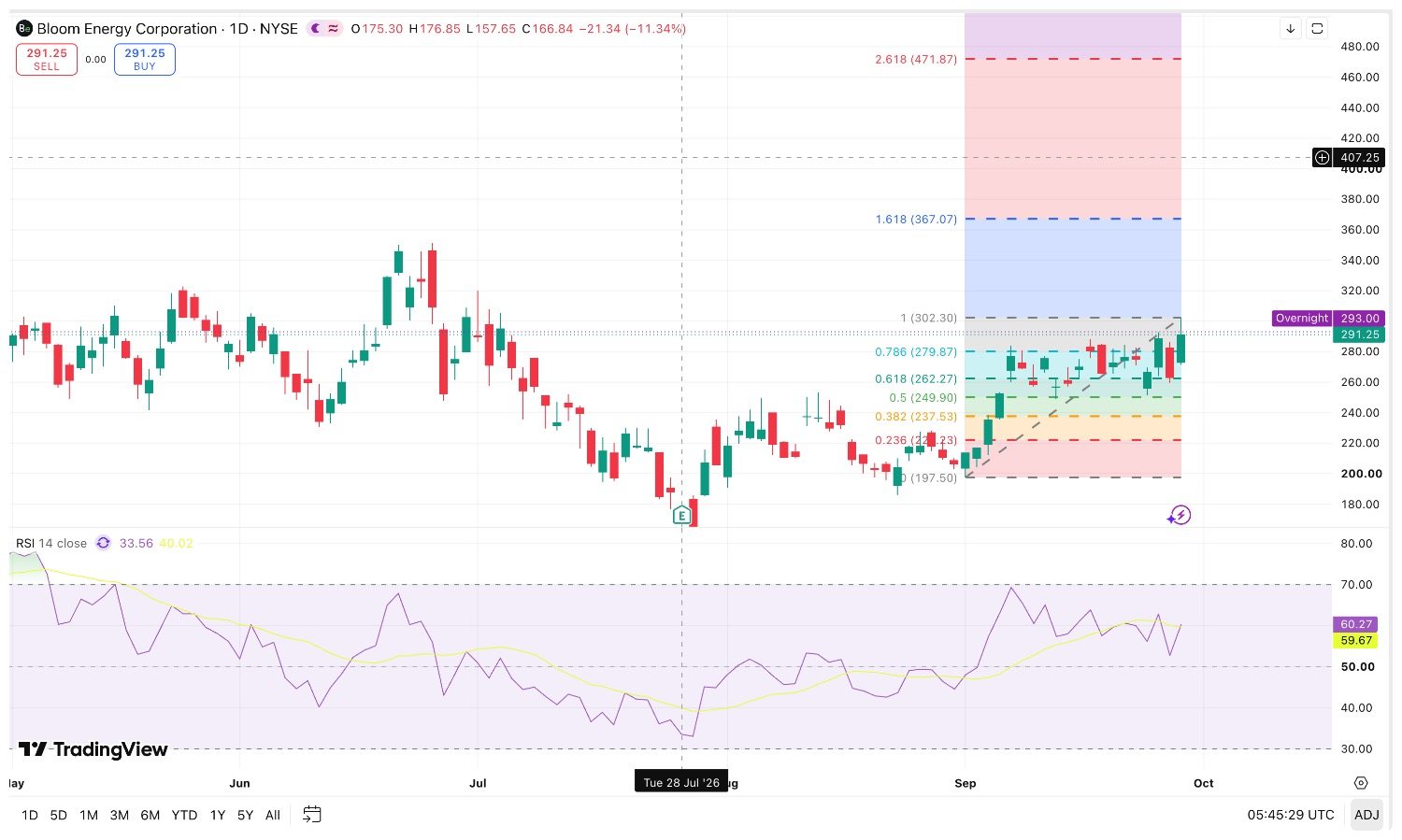1402x840 pixels.
Task: Click the yellow 59.67 RSI average tag
Action: pos(1356,640)
